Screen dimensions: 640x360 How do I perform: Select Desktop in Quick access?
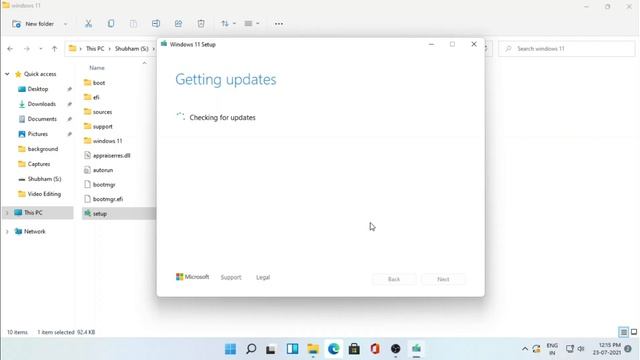38,89
